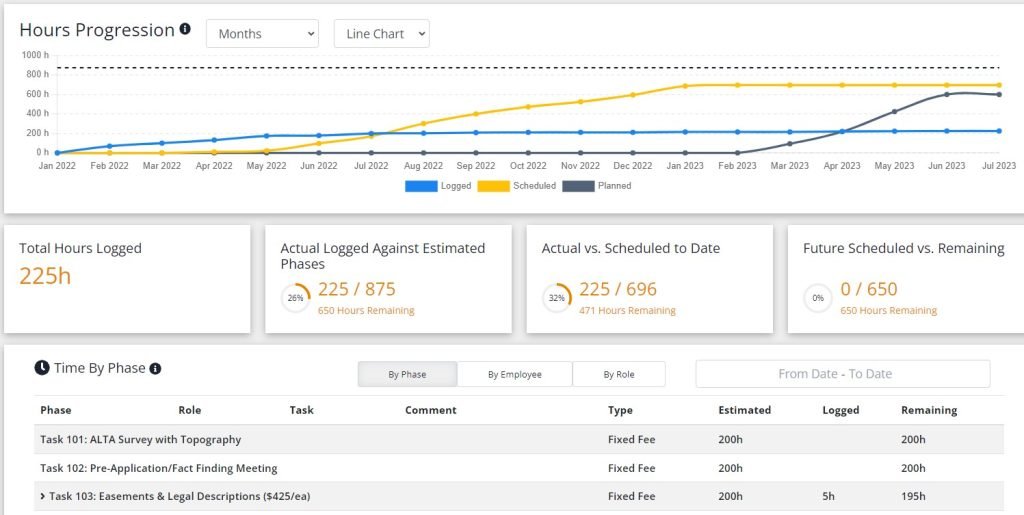Switch to the By Employee tab
The width and height of the screenshot is (1024, 515).
coord(515,375)
